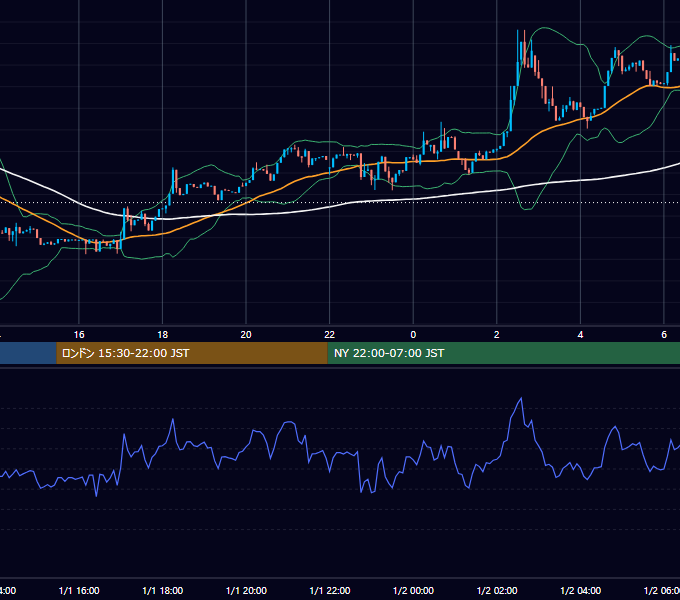Click the 1/1 16:00 time label
Screen dimensions: 680x600
(79, 590)
